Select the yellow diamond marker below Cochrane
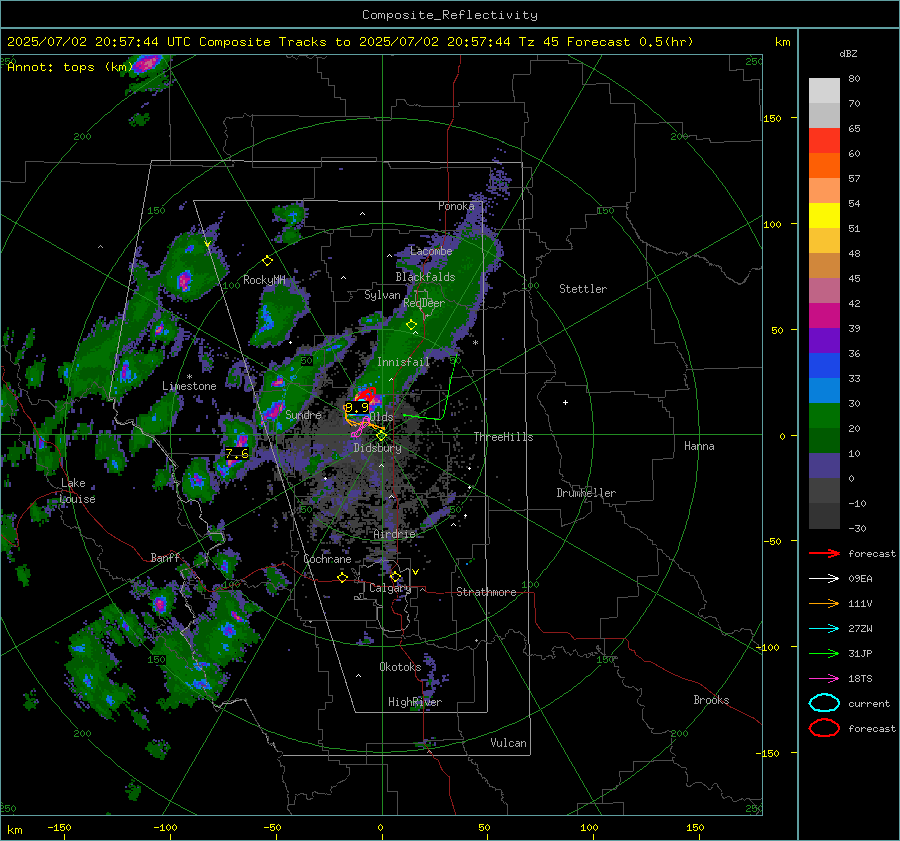900x841 pixels. click(x=343, y=578)
